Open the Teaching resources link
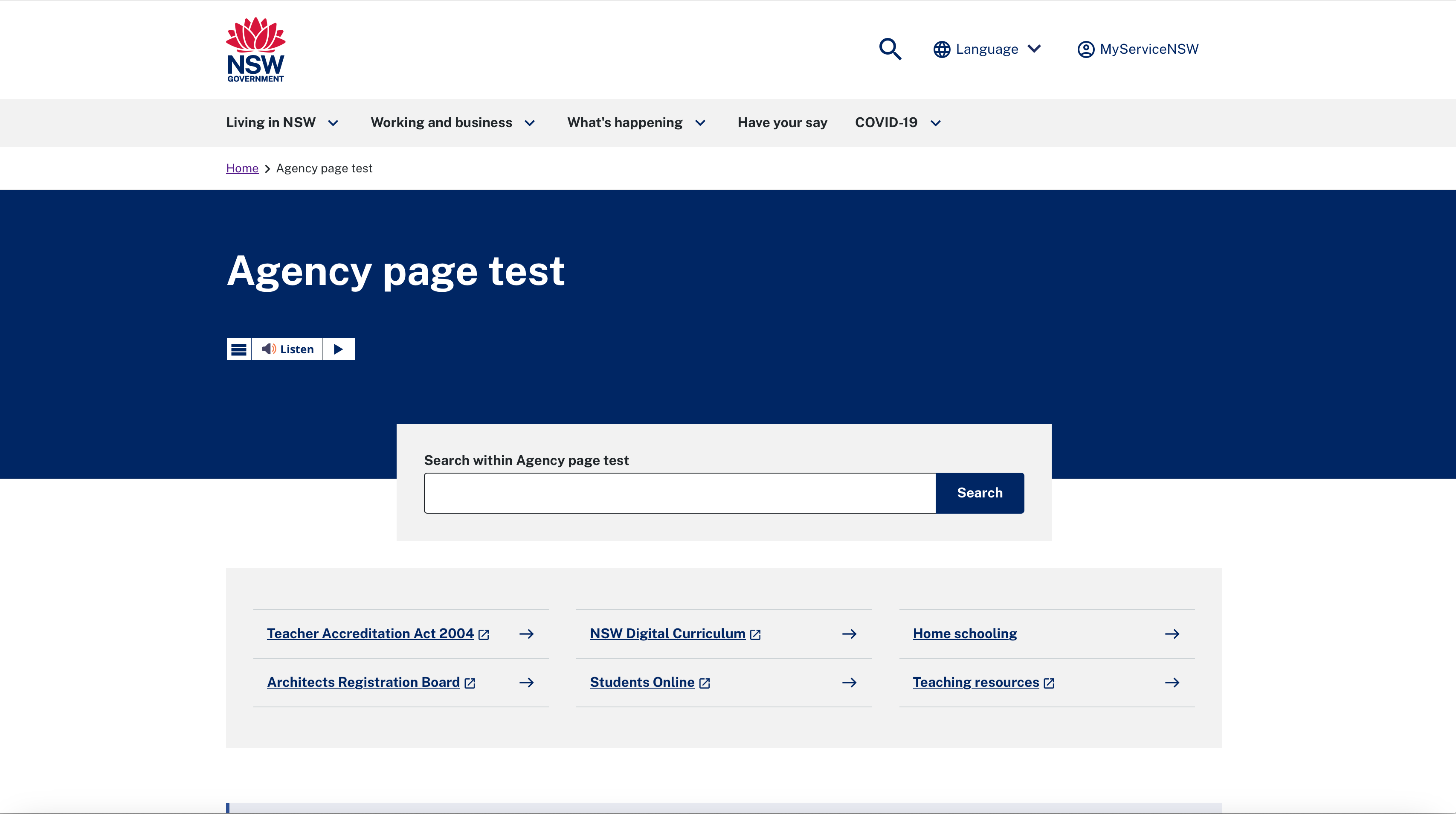The height and width of the screenshot is (814, 1456). point(976,682)
